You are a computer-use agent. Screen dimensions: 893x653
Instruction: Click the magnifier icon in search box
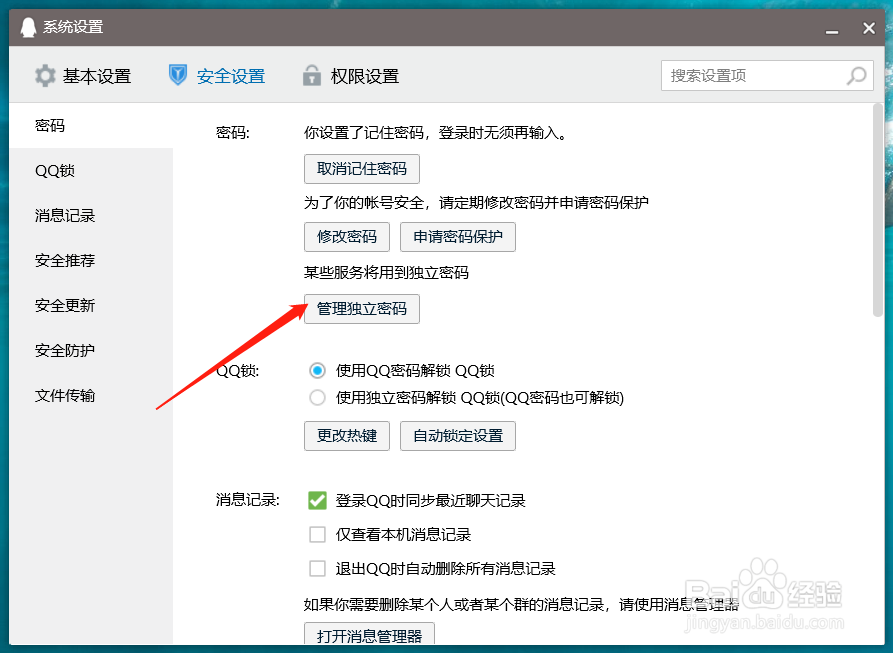857,76
